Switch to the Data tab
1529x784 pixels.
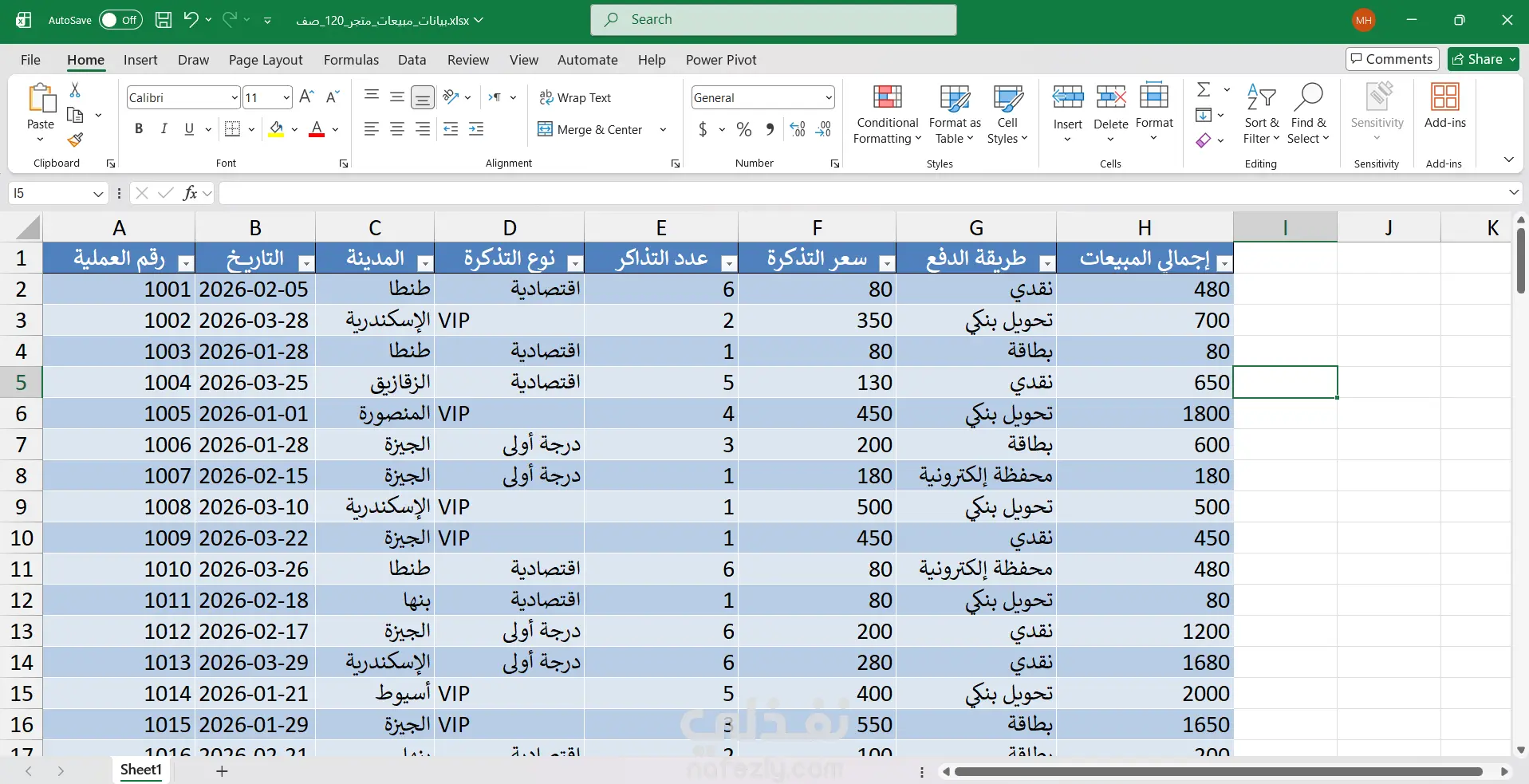point(412,60)
